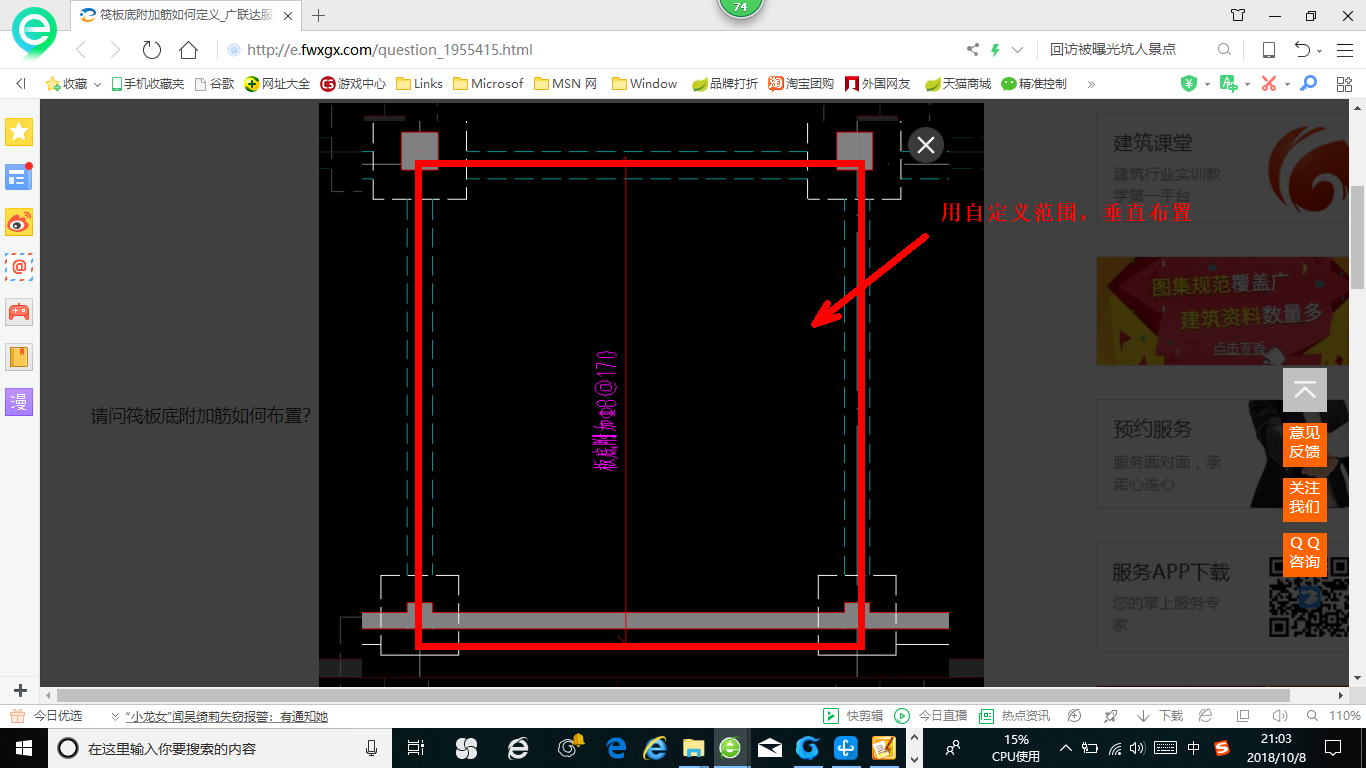Open the book reader sidebar icon
Screen dimensions: 1366x768
[x=19, y=357]
